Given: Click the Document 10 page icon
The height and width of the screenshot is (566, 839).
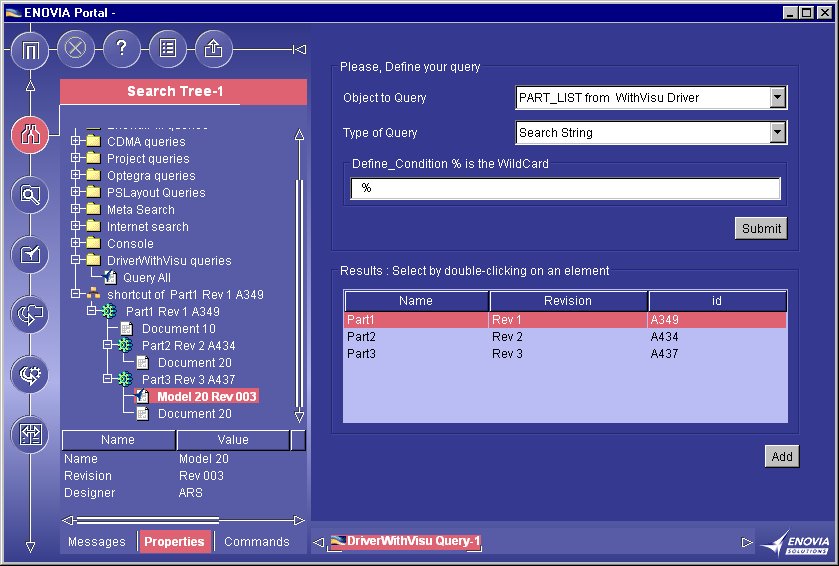Looking at the screenshot, I should coord(126,328).
